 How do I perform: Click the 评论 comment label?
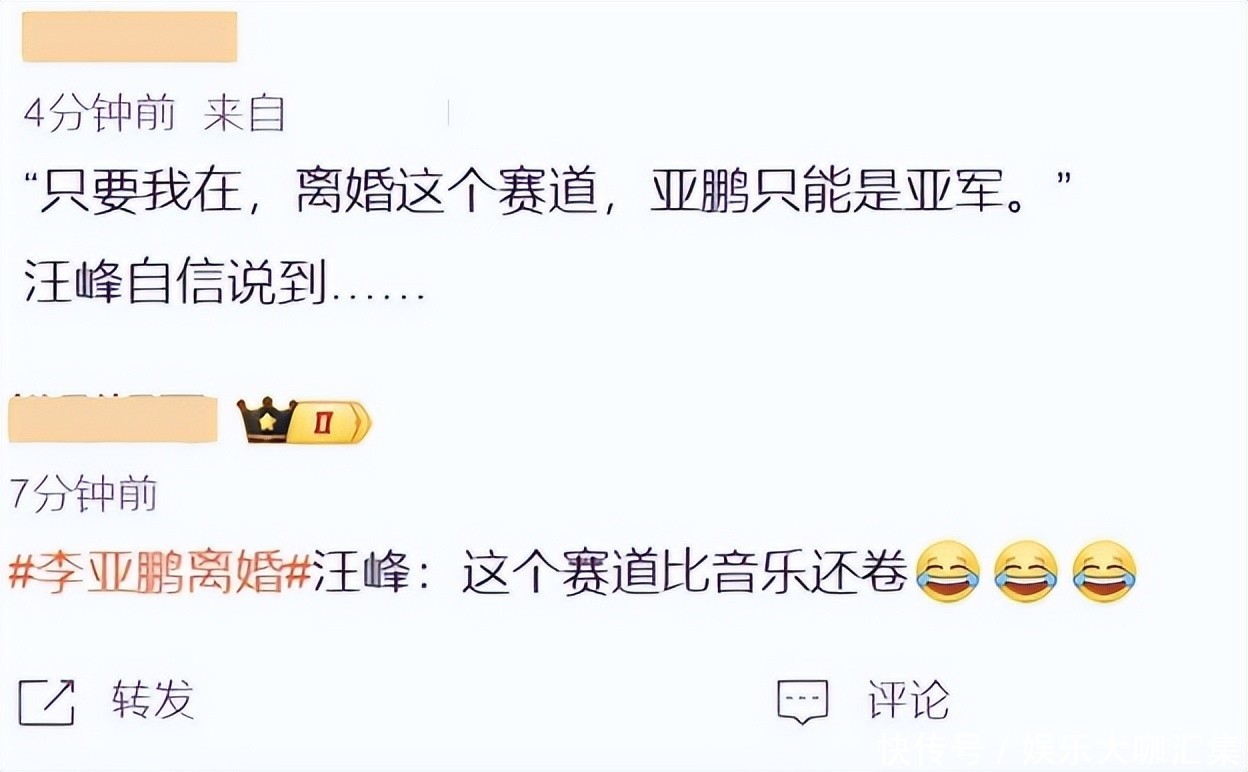pyautogui.click(x=908, y=700)
